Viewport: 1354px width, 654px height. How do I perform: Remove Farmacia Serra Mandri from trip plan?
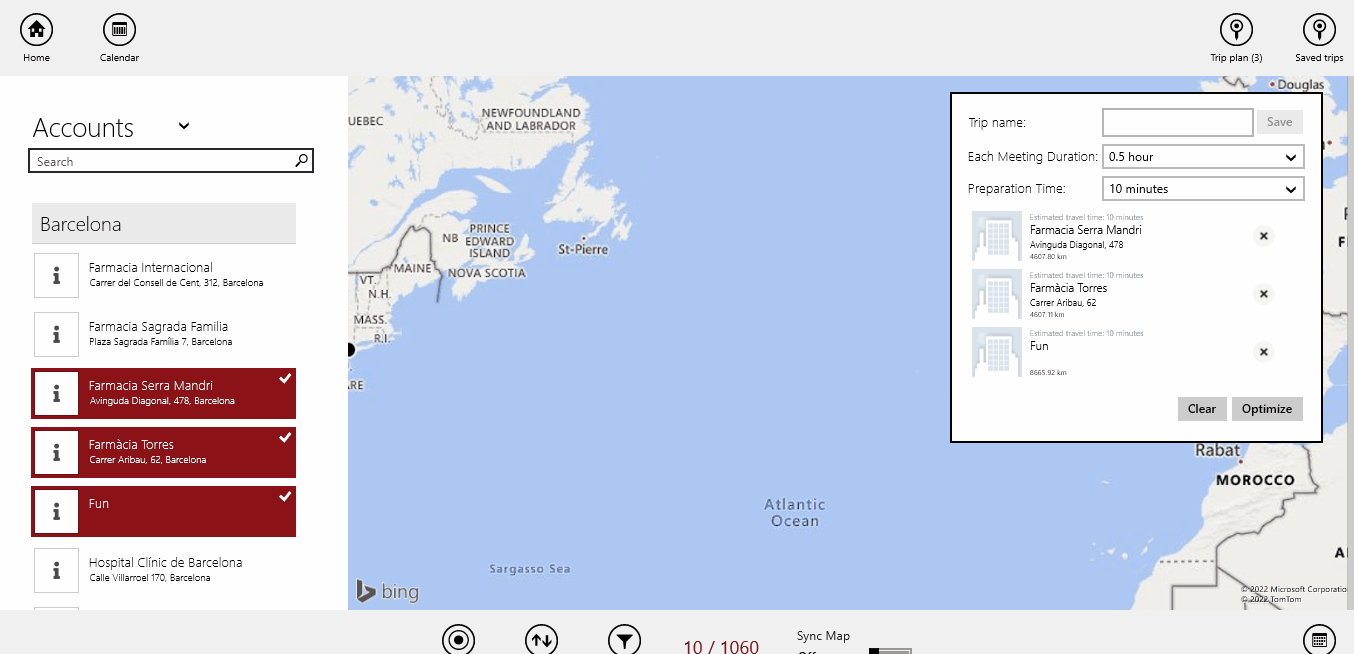click(x=1263, y=236)
